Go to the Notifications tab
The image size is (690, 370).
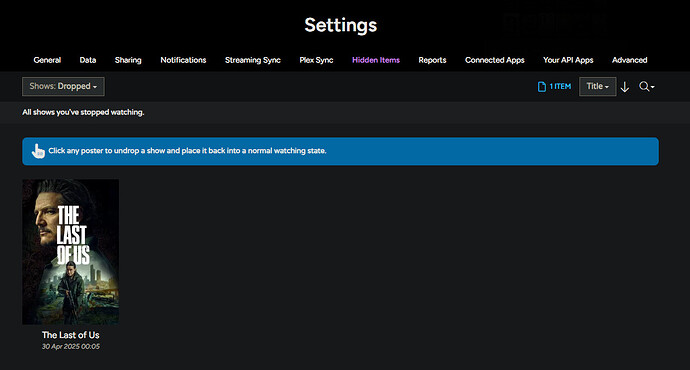[x=183, y=60]
